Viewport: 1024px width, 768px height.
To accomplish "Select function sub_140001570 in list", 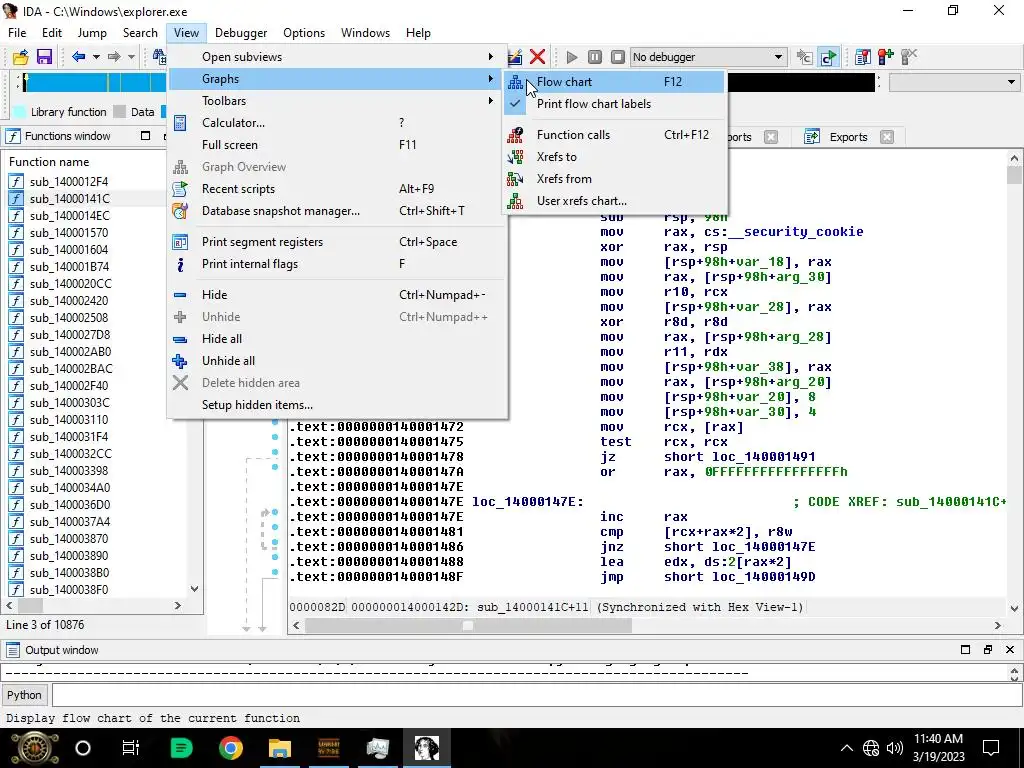I will (69, 232).
